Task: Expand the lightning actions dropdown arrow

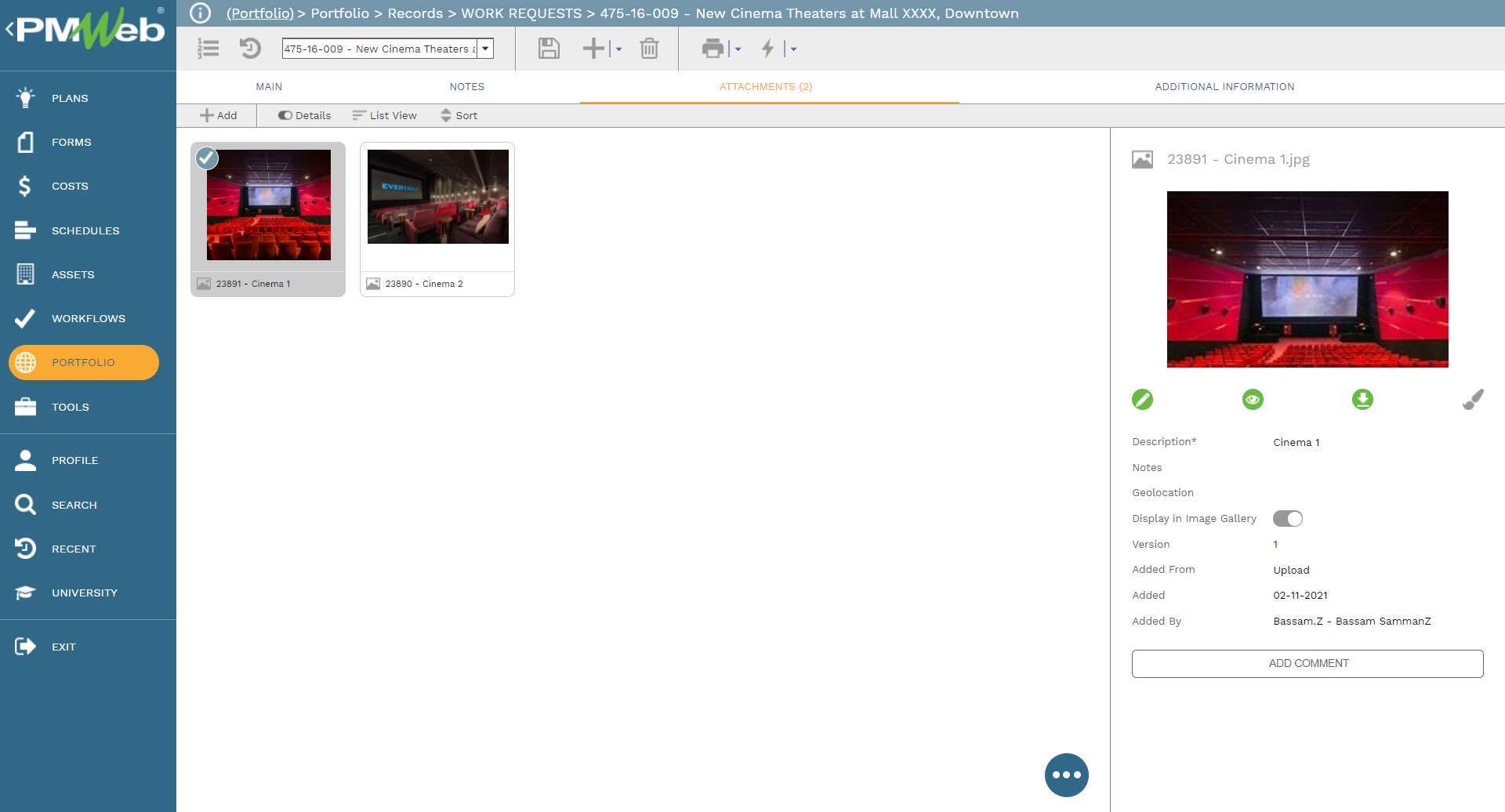Action: (x=793, y=49)
